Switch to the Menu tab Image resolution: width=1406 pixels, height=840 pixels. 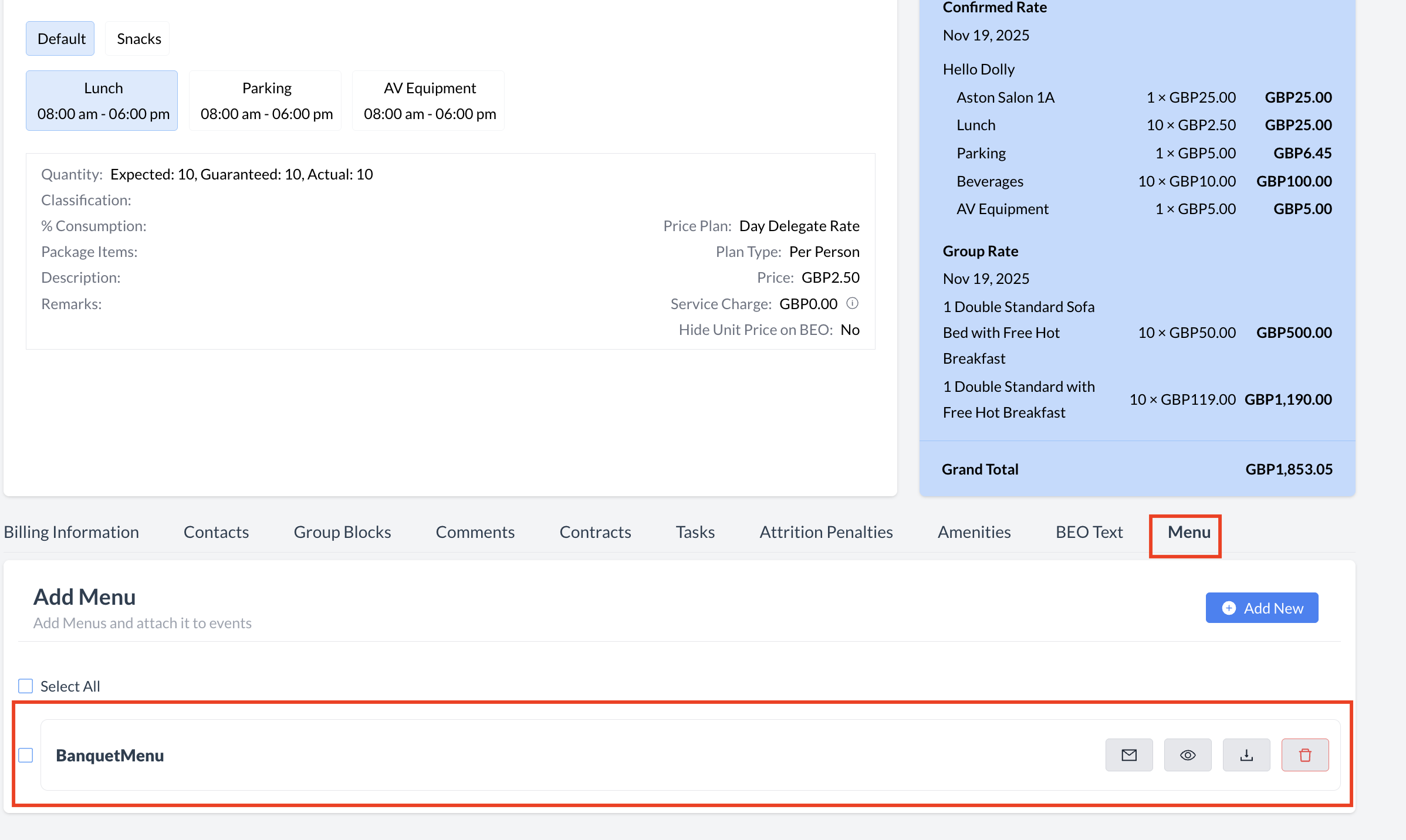coord(1188,532)
